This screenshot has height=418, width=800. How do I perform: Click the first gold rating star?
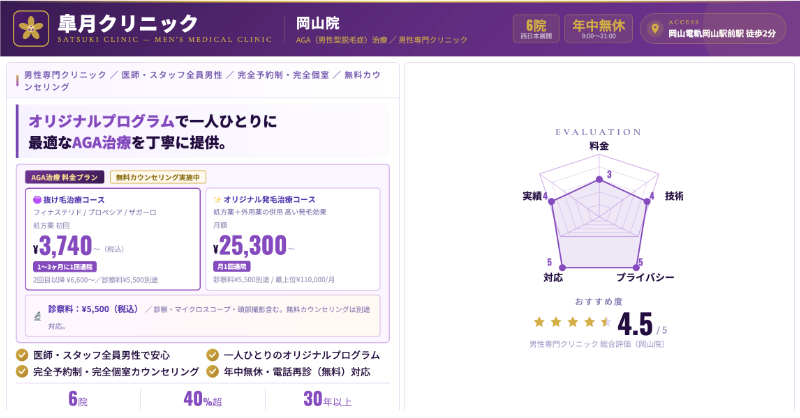point(540,322)
